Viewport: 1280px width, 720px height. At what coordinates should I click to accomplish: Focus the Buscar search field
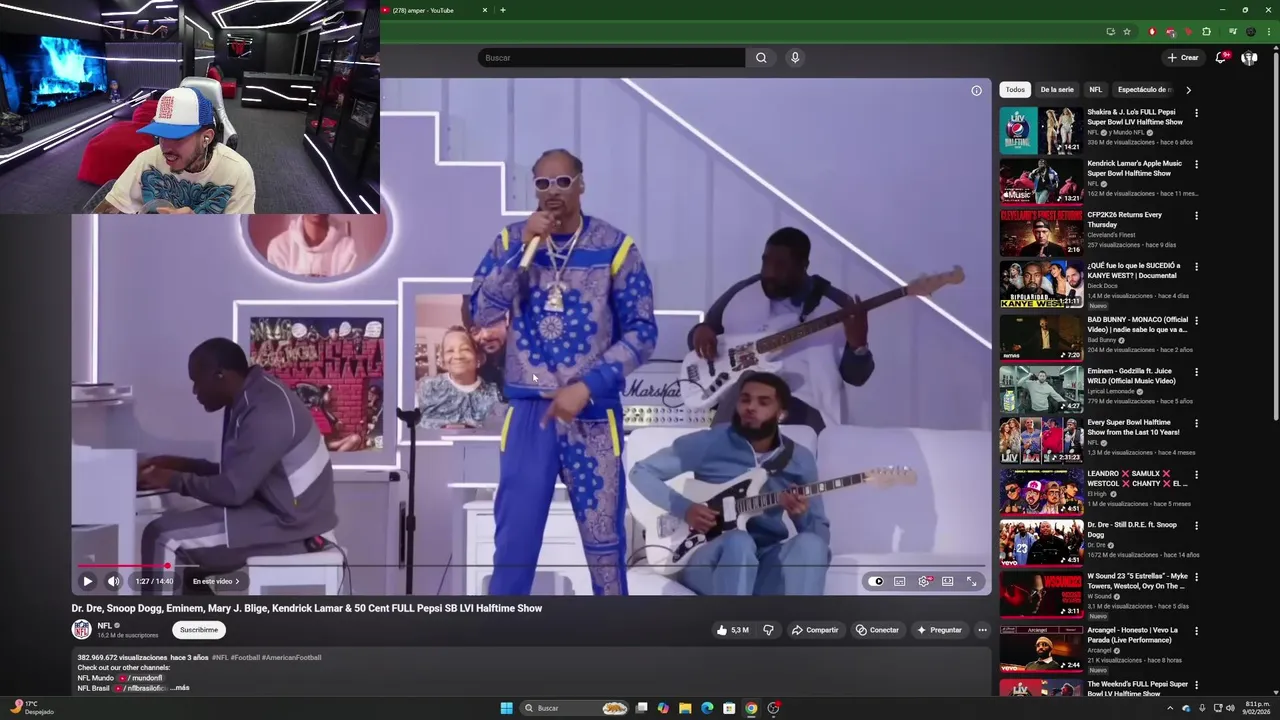click(x=611, y=58)
